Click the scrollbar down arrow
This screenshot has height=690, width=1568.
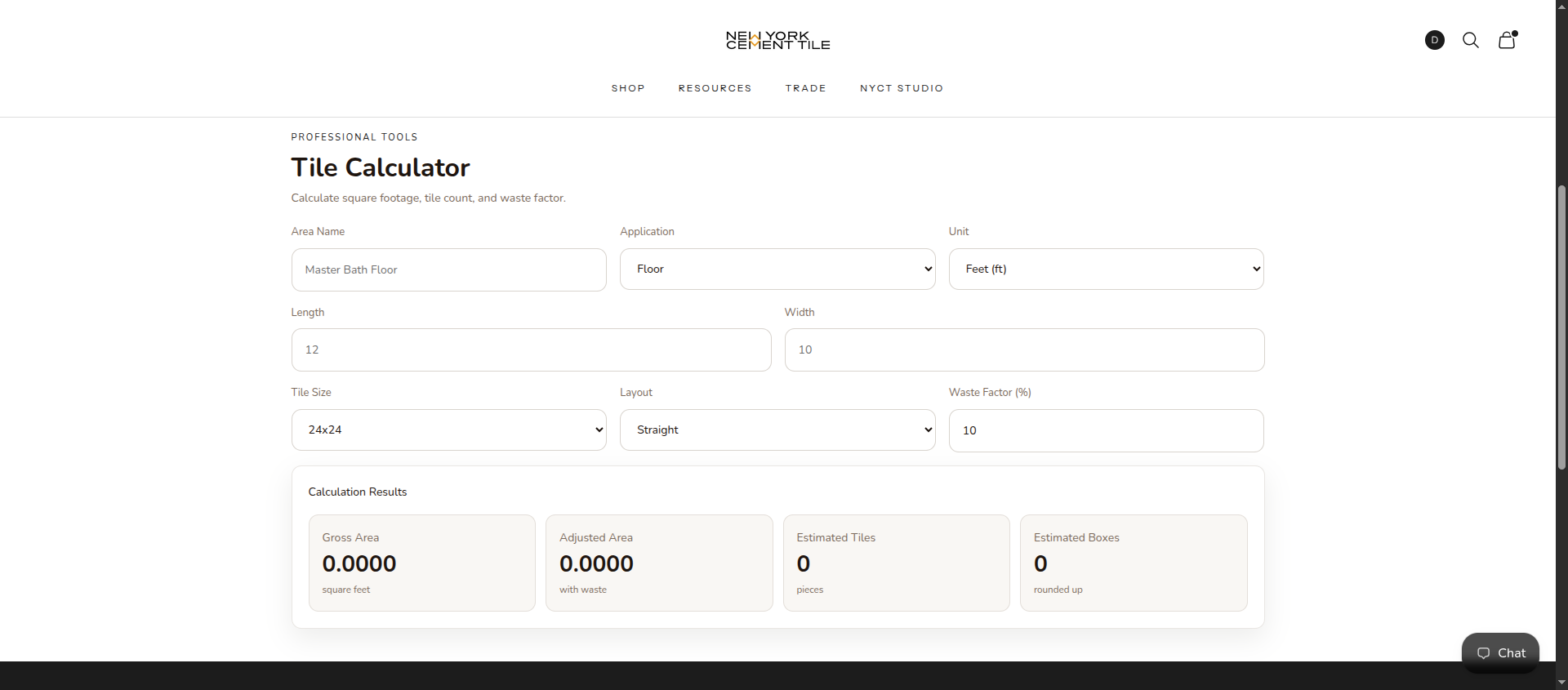click(1561, 683)
